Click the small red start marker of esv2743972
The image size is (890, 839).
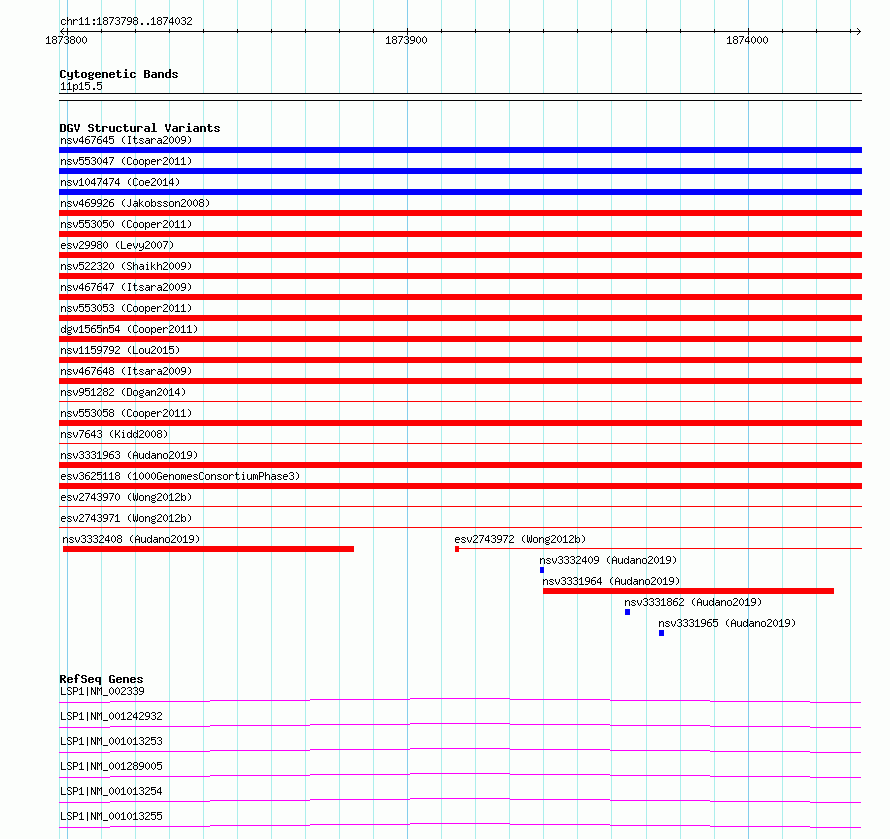coord(457,549)
